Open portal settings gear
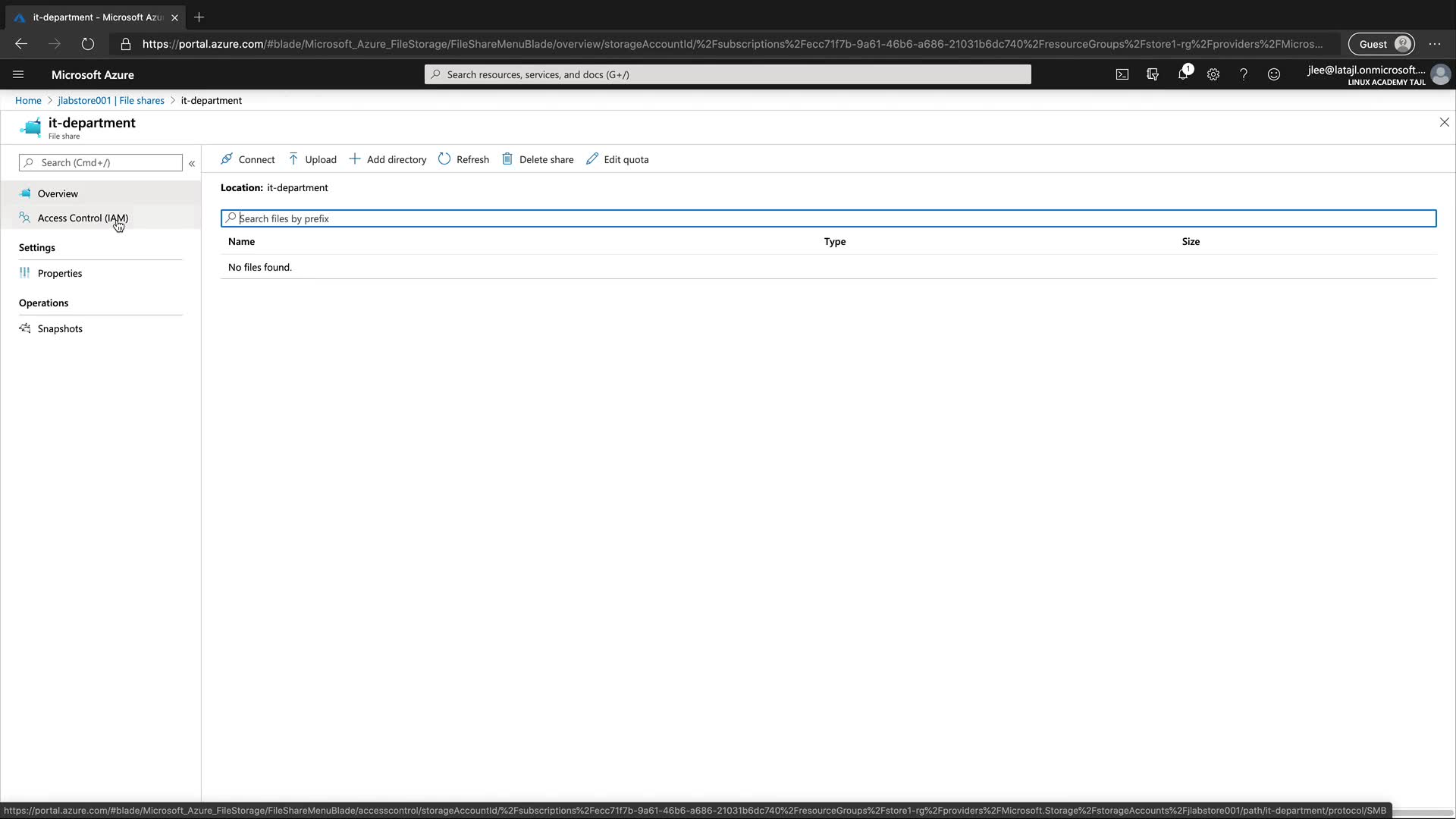The image size is (1456, 819). [x=1213, y=74]
